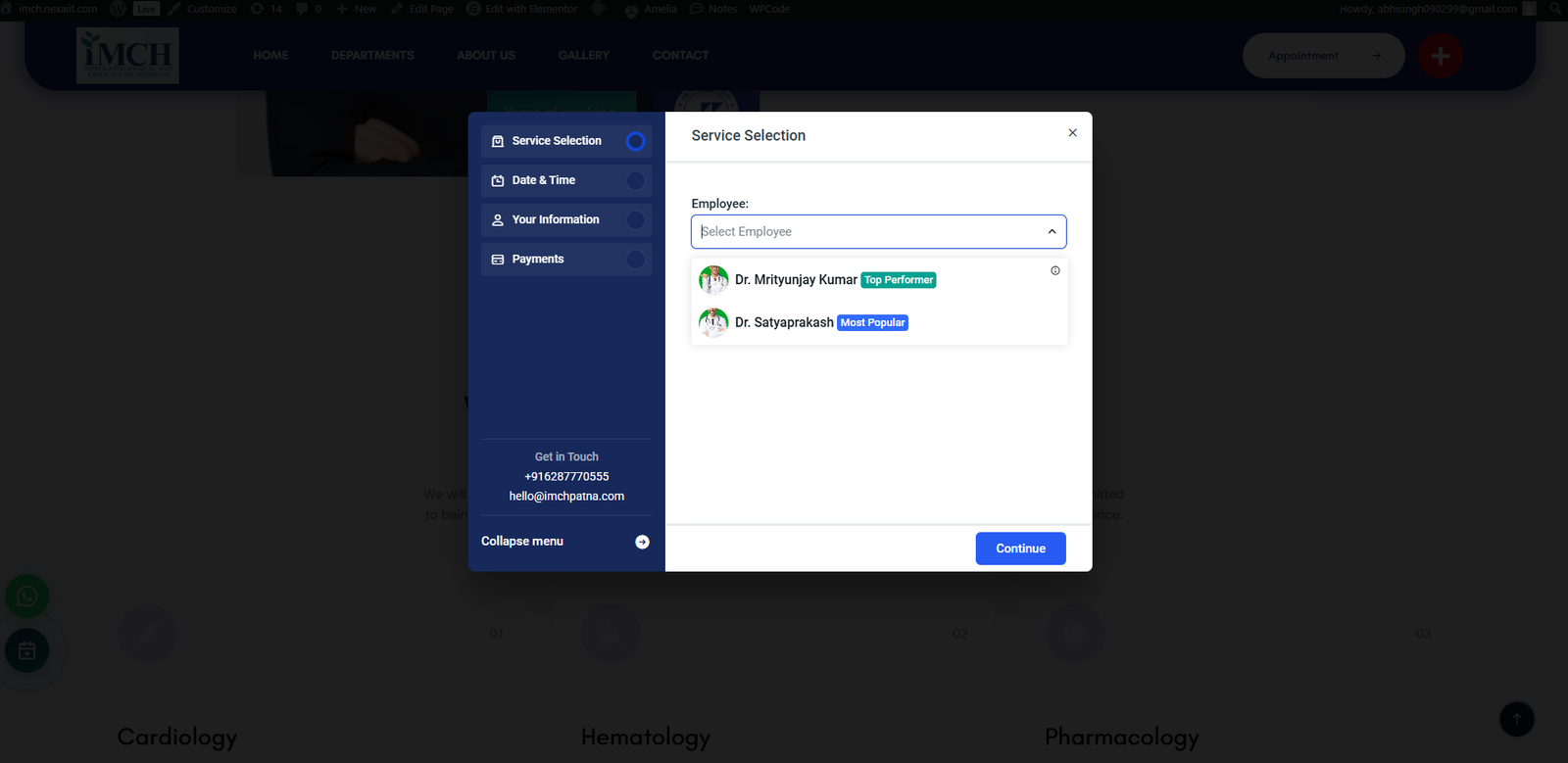Choose Dr. Mrityunjay Kumar

point(879,280)
